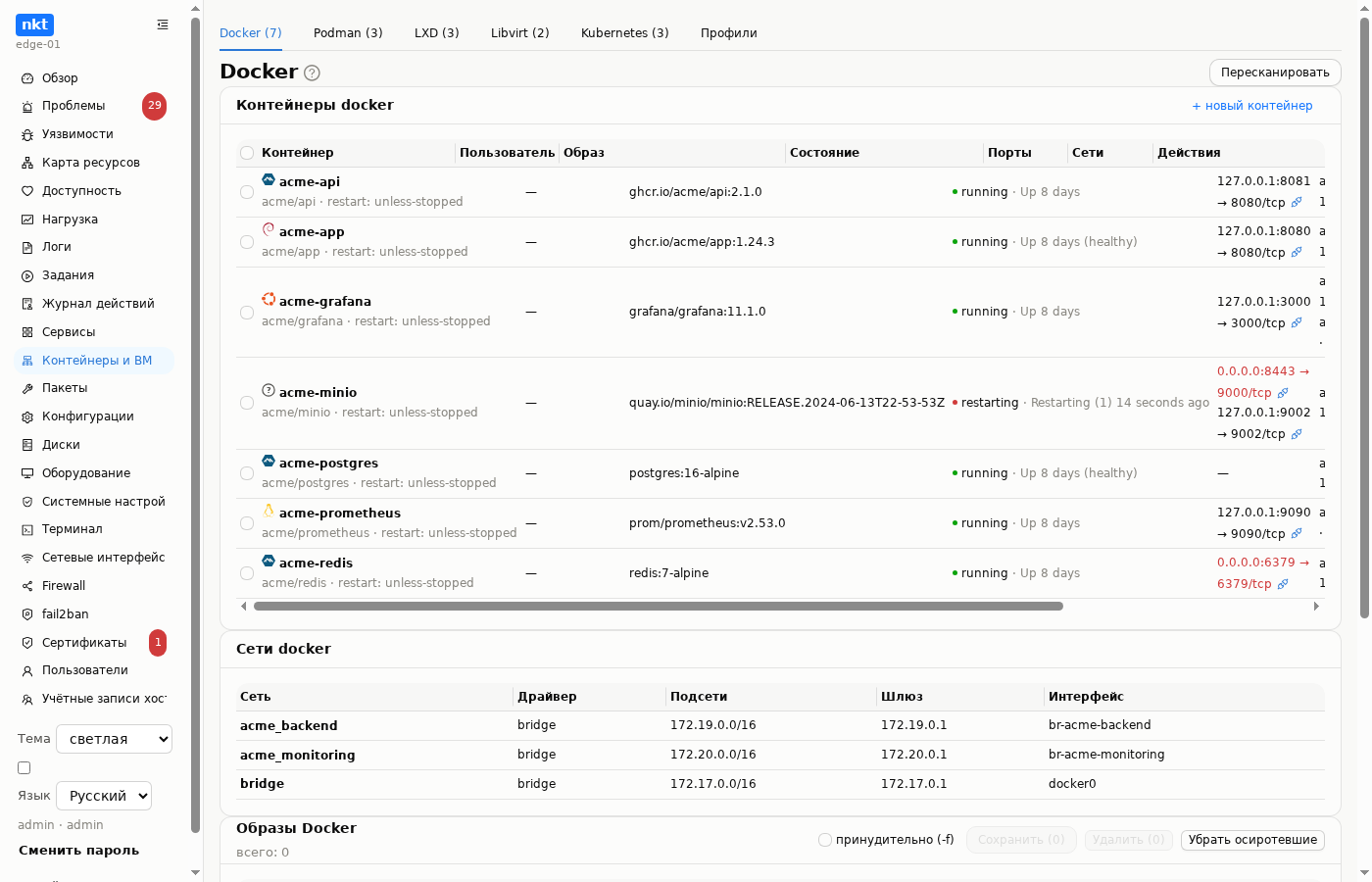Screen dimensions: 1372x882
Task: Open port link icon for acme-api 8080/tcp
Action: (1297, 203)
